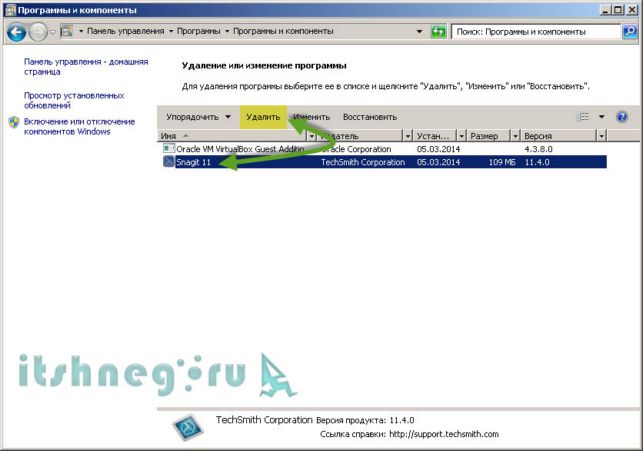Image resolution: width=643 pixels, height=451 pixels.
Task: Click '109 МБ' size cell
Action: (x=502, y=162)
